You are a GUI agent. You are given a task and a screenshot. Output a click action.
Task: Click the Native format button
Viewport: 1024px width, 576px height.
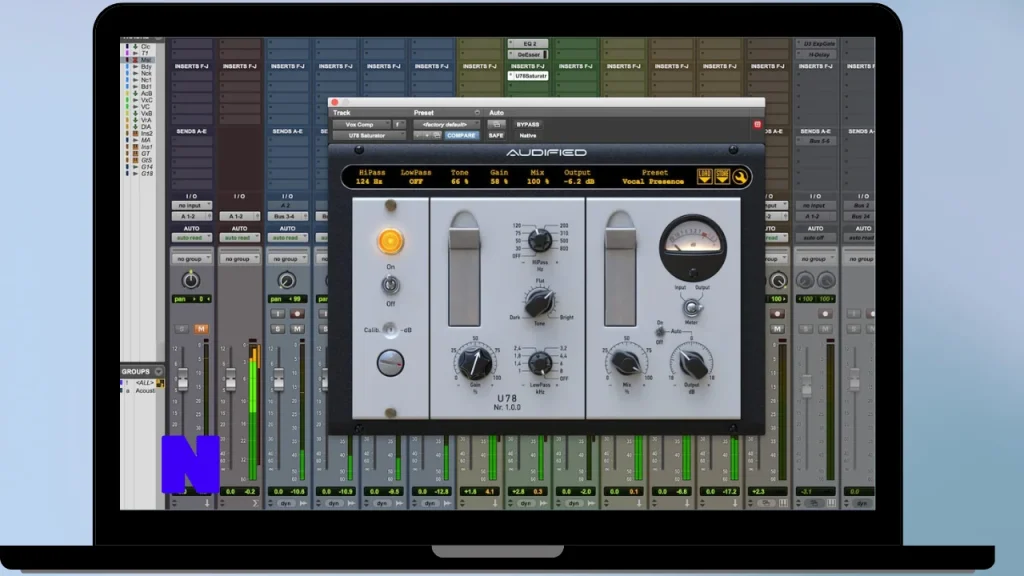point(528,136)
